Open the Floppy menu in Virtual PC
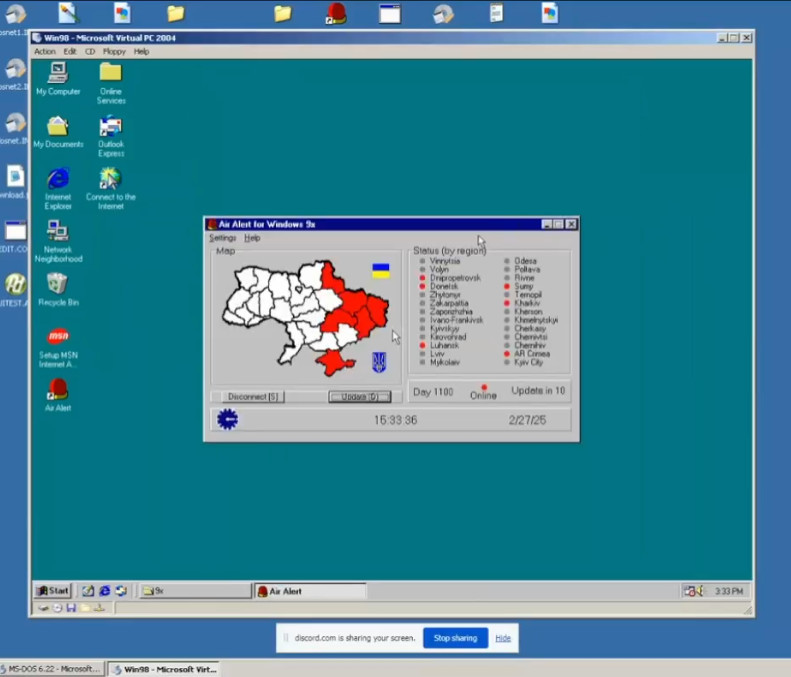Viewport: 791px width, 677px height. pos(114,51)
